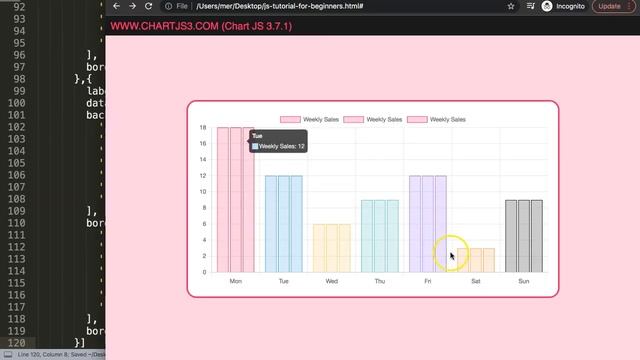The image size is (640, 360).
Task: Go forward with the browser forward arrow
Action: (132, 6)
